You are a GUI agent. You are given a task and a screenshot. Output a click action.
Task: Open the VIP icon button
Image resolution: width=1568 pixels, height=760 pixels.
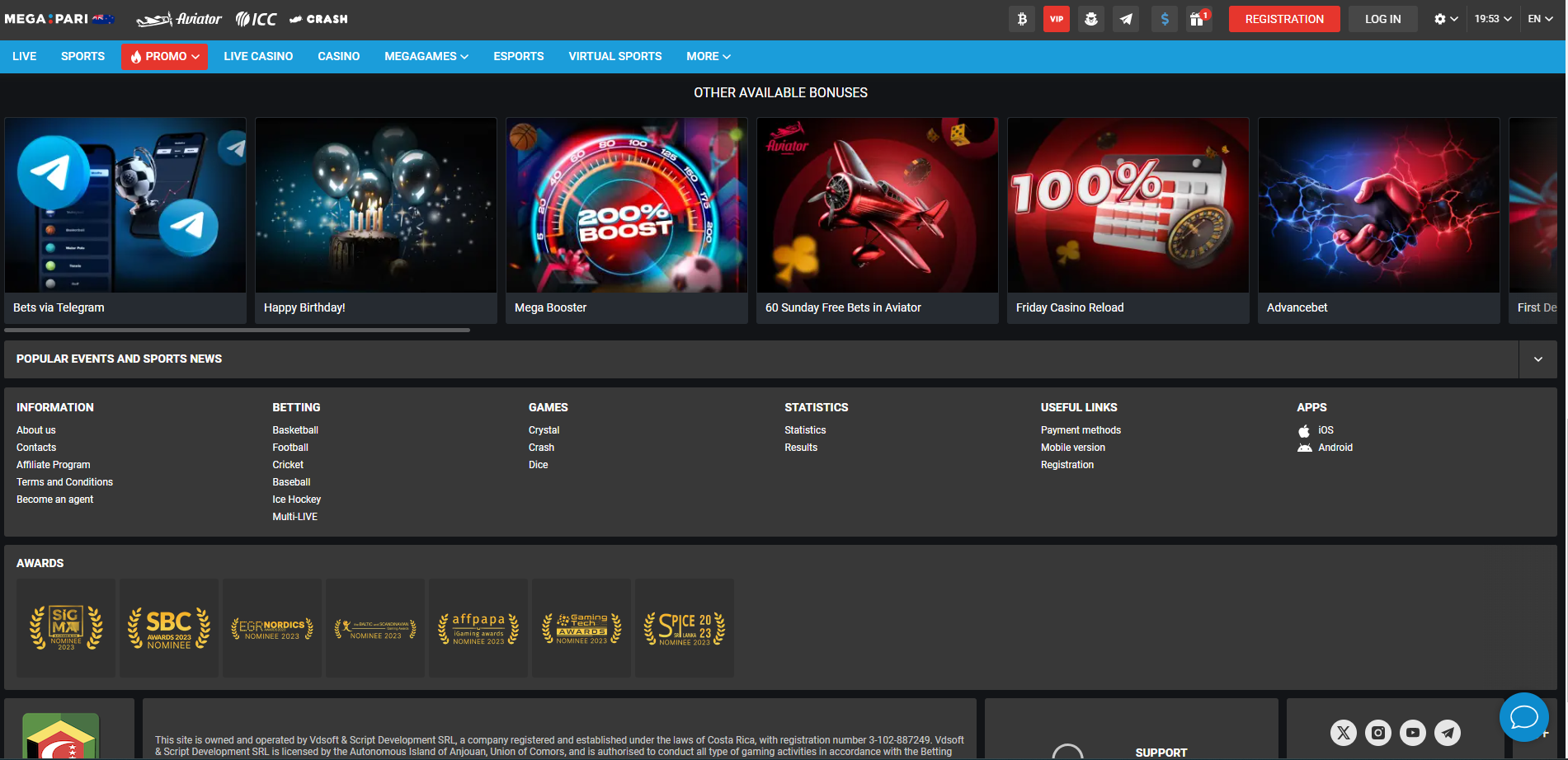[x=1057, y=19]
